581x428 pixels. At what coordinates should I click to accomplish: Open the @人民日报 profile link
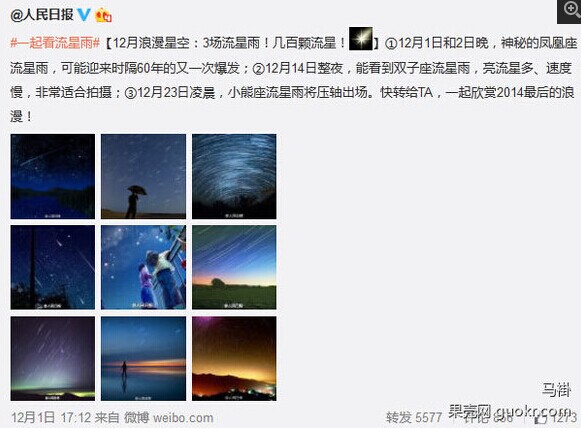(x=42, y=15)
